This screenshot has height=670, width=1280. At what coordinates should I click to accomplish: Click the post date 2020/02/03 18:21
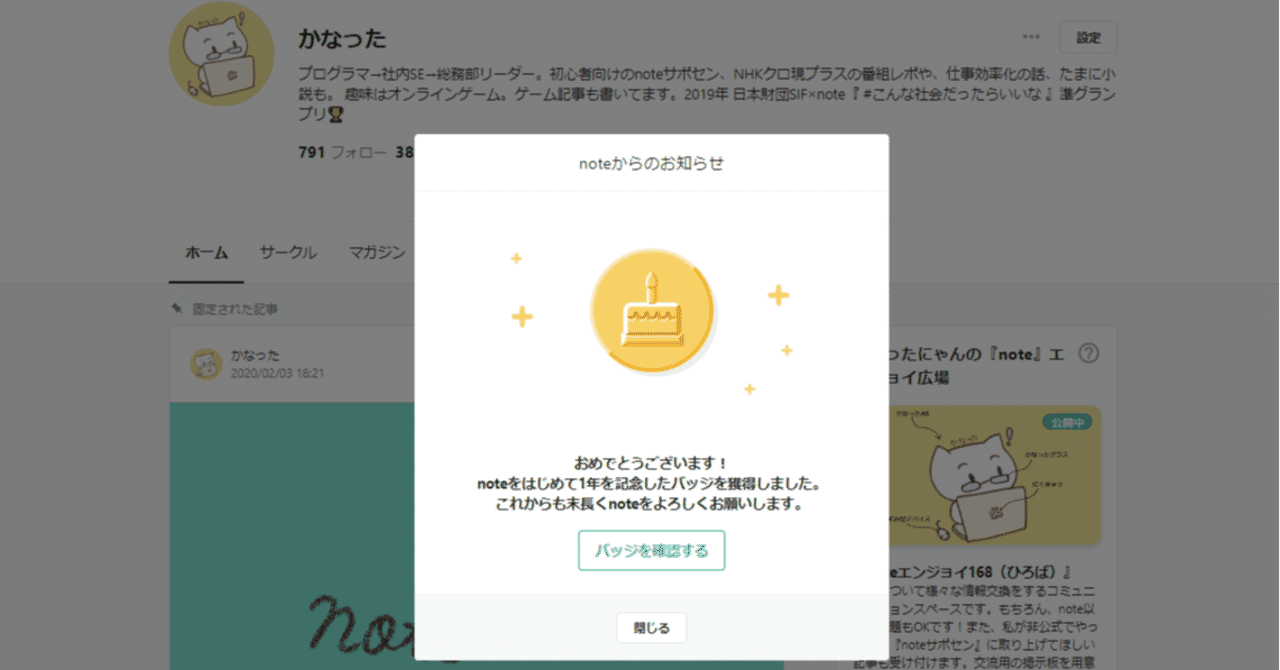277,373
